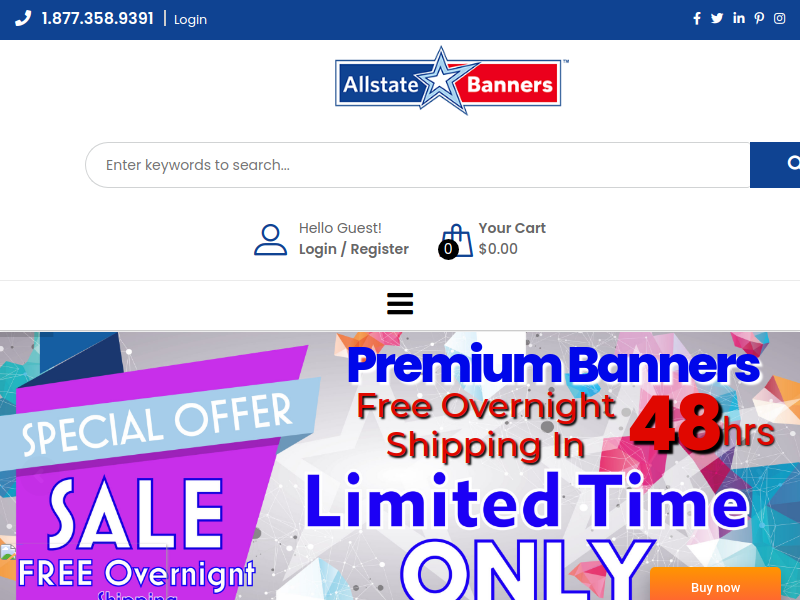Click the Allstate Banners logo
The height and width of the screenshot is (600, 800).
452,81
